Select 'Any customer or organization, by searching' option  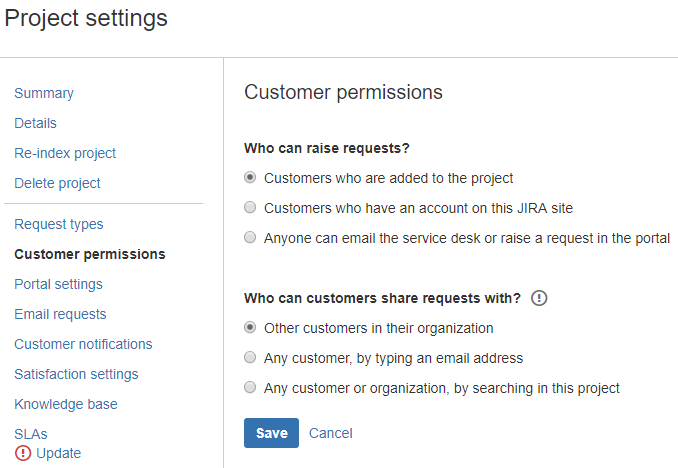(250, 388)
